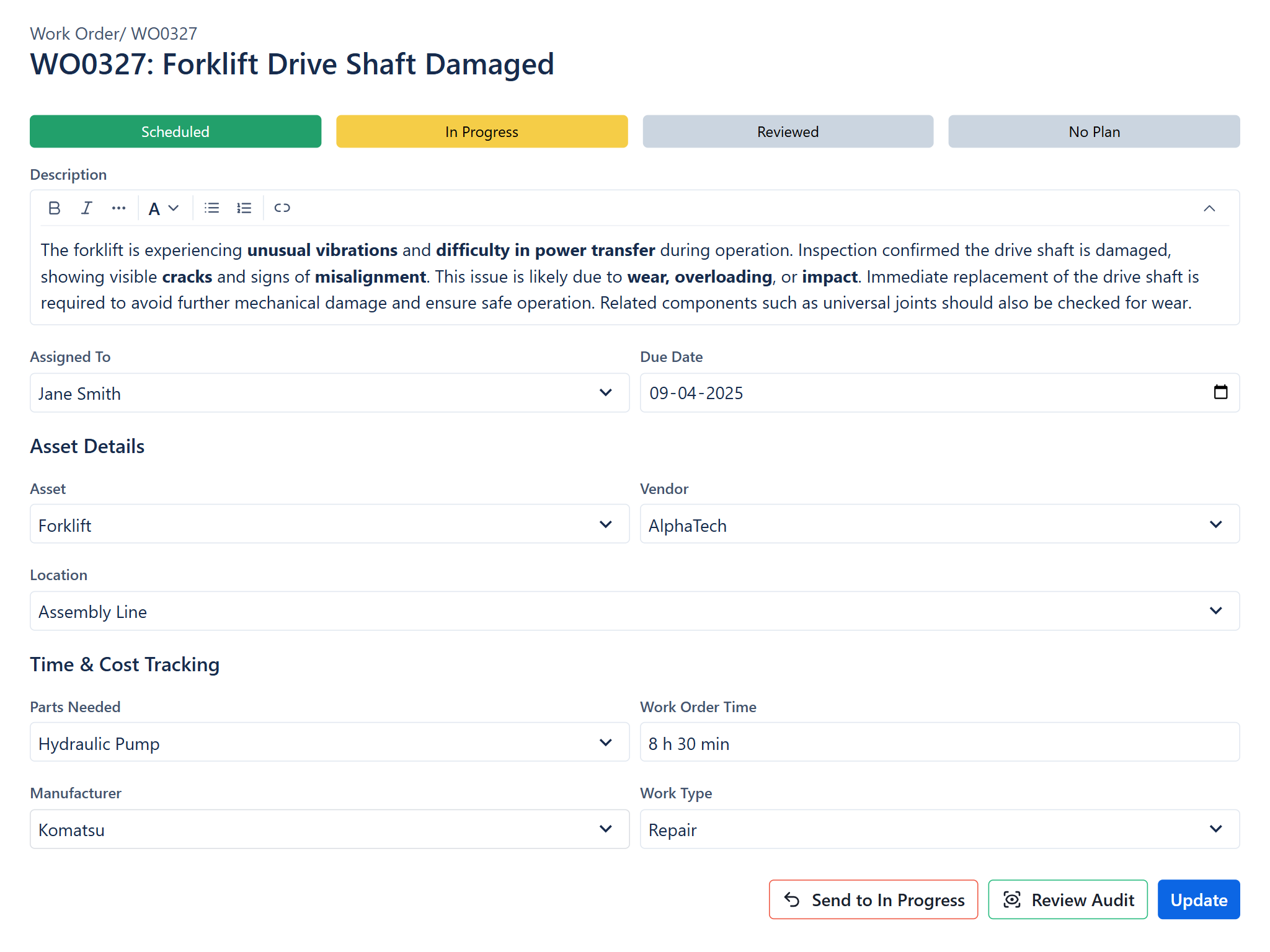Toggle italic formatting in description editor
Image resolution: width=1270 pixels, height=952 pixels.
click(87, 208)
